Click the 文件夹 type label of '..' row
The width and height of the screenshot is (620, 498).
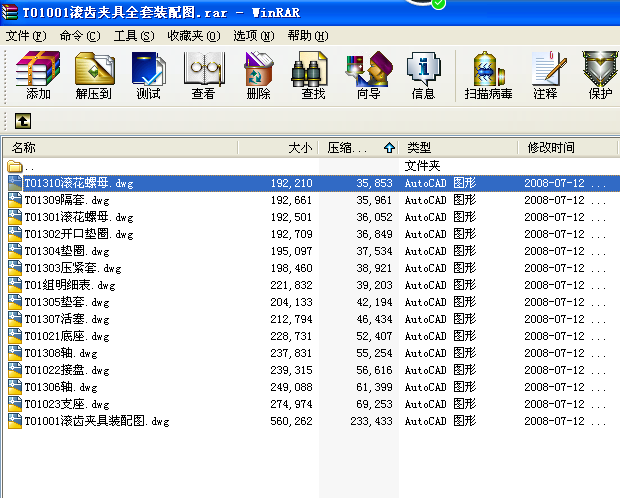(422, 166)
